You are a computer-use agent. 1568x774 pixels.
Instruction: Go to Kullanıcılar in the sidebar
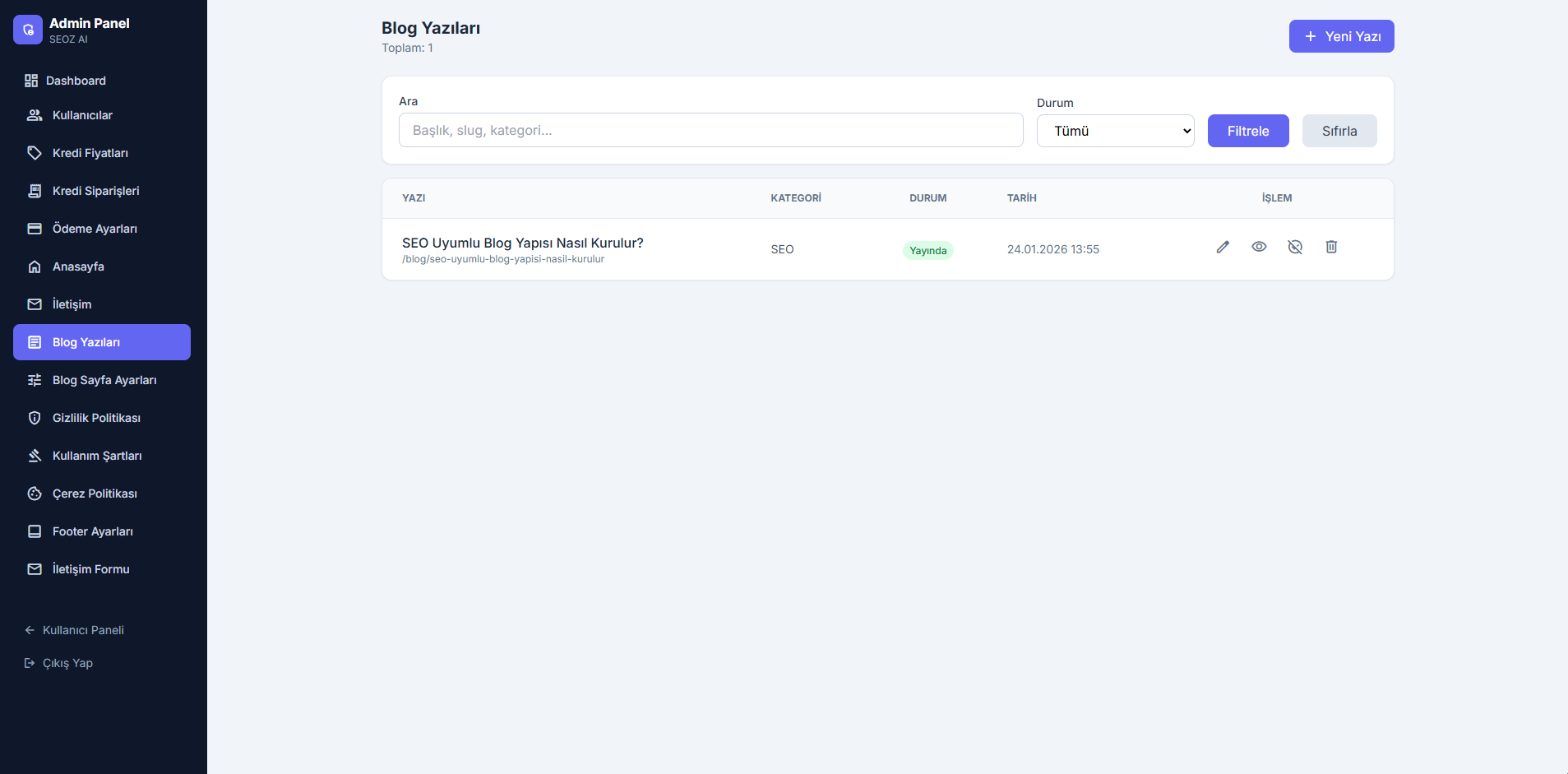[102, 115]
